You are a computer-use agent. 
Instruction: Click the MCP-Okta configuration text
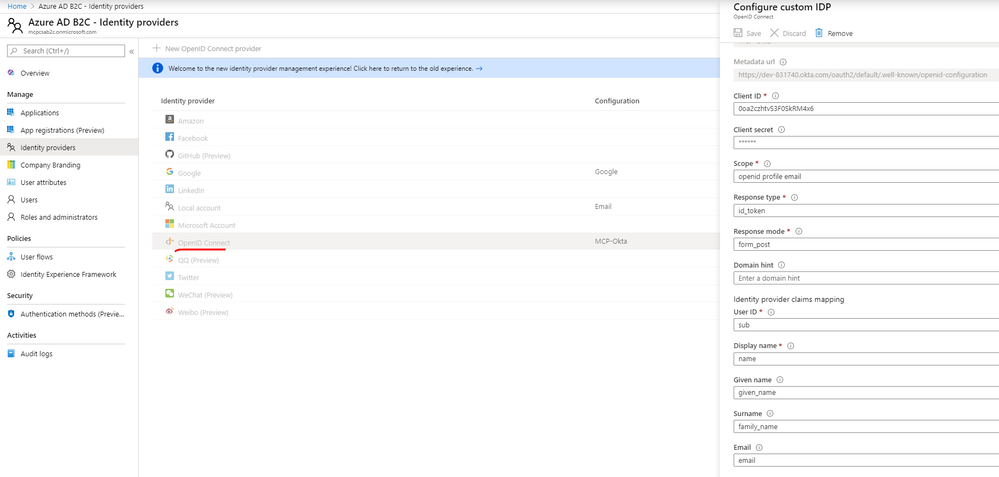(610, 241)
